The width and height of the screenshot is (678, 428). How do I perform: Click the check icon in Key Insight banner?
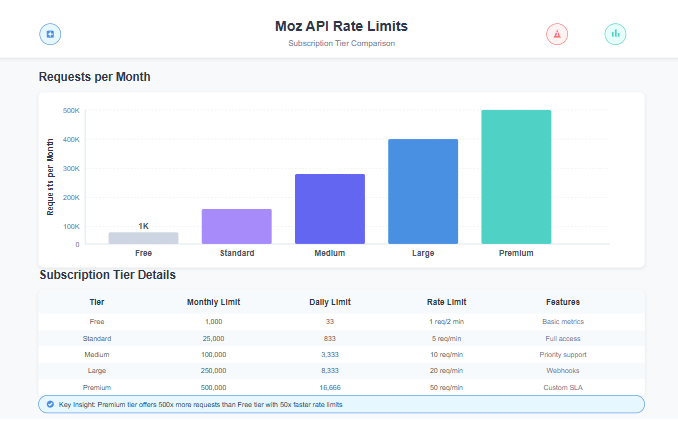click(x=50, y=404)
